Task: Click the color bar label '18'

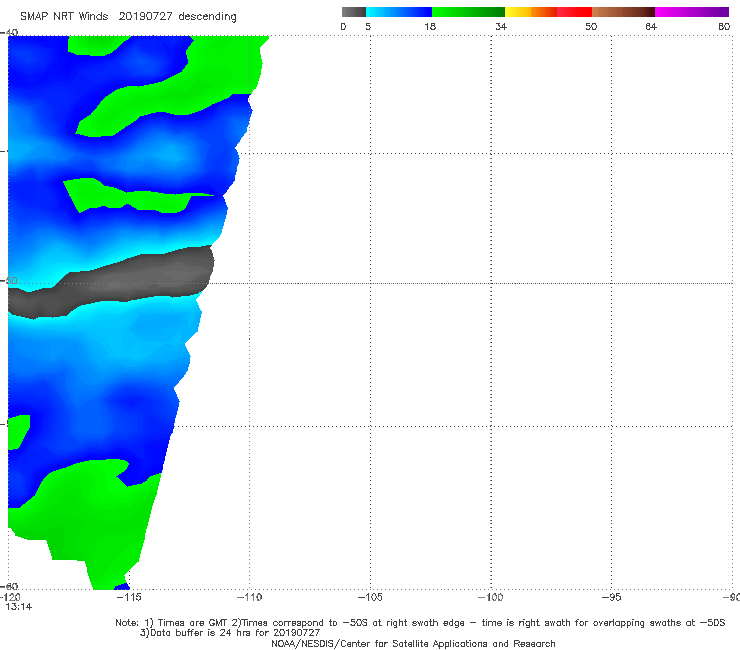Action: pyautogui.click(x=430, y=27)
